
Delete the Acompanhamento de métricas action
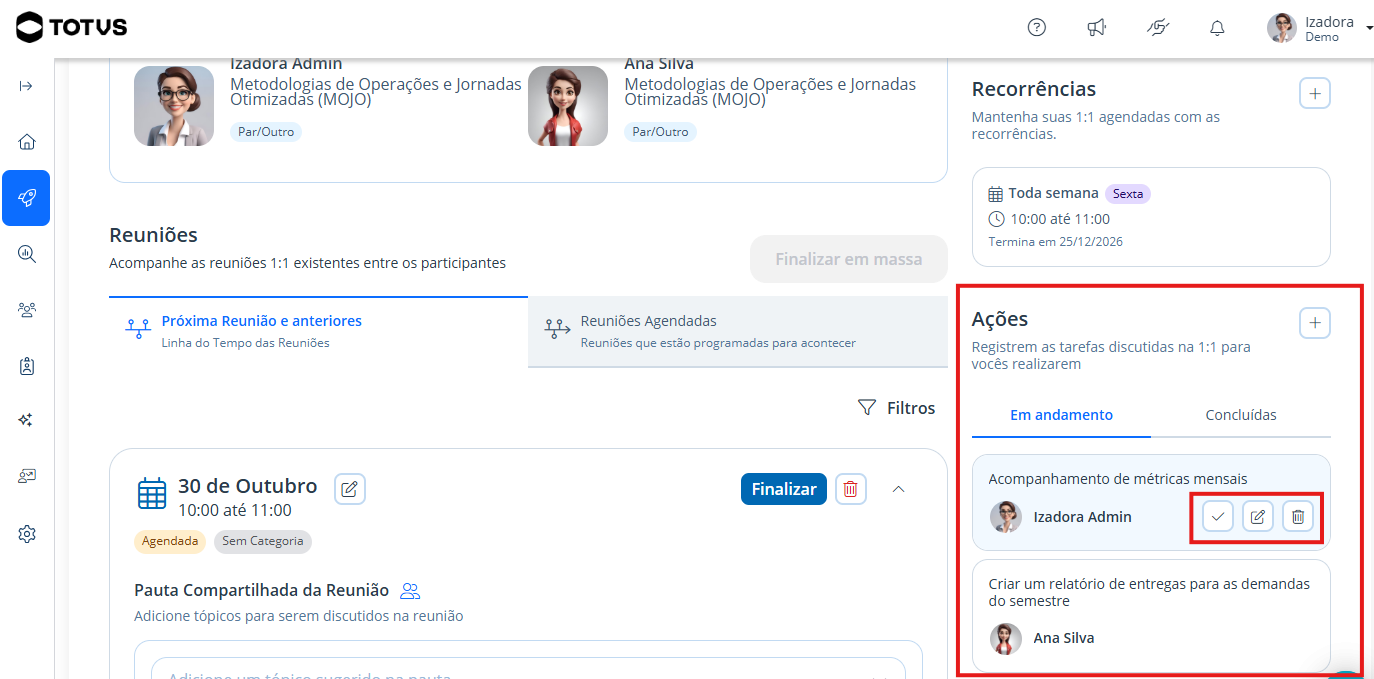[1298, 517]
